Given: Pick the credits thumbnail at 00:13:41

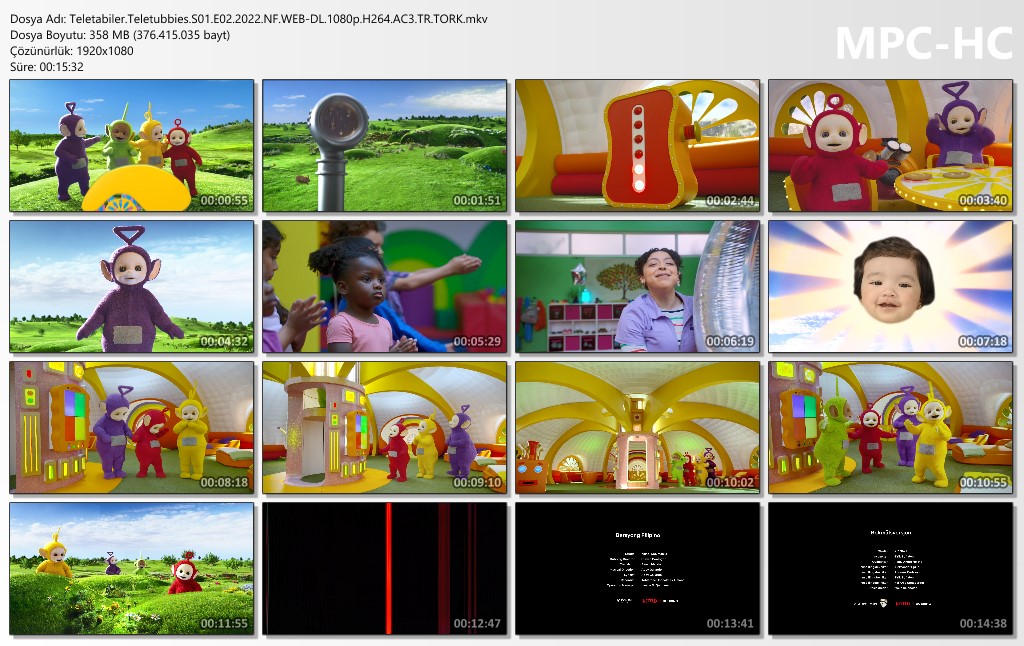Looking at the screenshot, I should tap(637, 569).
